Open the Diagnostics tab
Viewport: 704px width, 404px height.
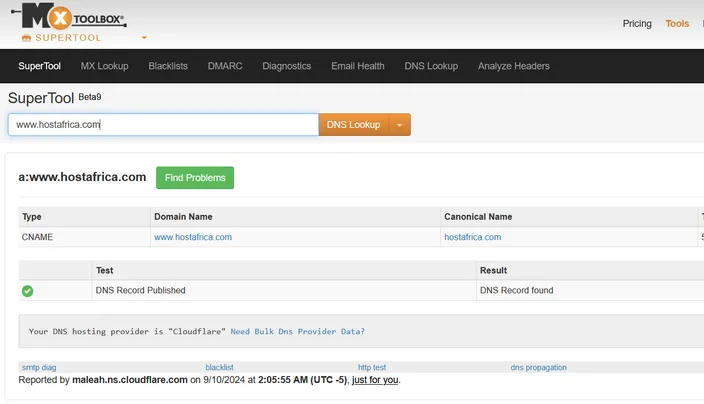(x=287, y=66)
